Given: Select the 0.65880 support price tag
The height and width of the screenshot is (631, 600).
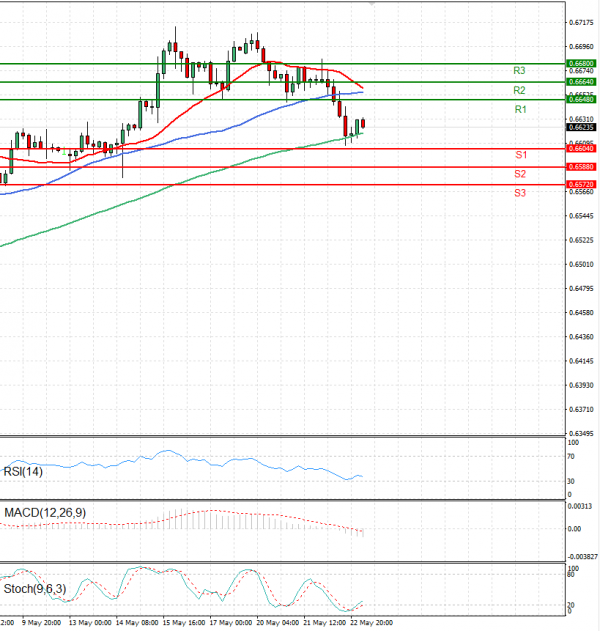Looking at the screenshot, I should (x=581, y=167).
